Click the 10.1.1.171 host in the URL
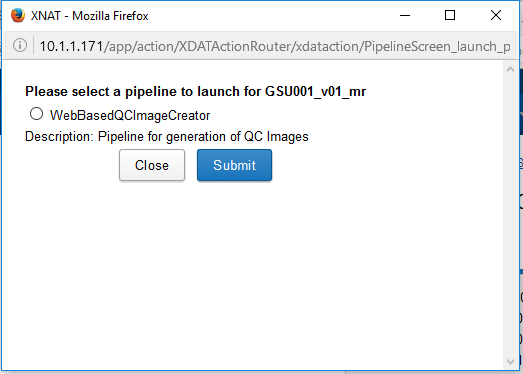This screenshot has height=374, width=523. pos(71,46)
